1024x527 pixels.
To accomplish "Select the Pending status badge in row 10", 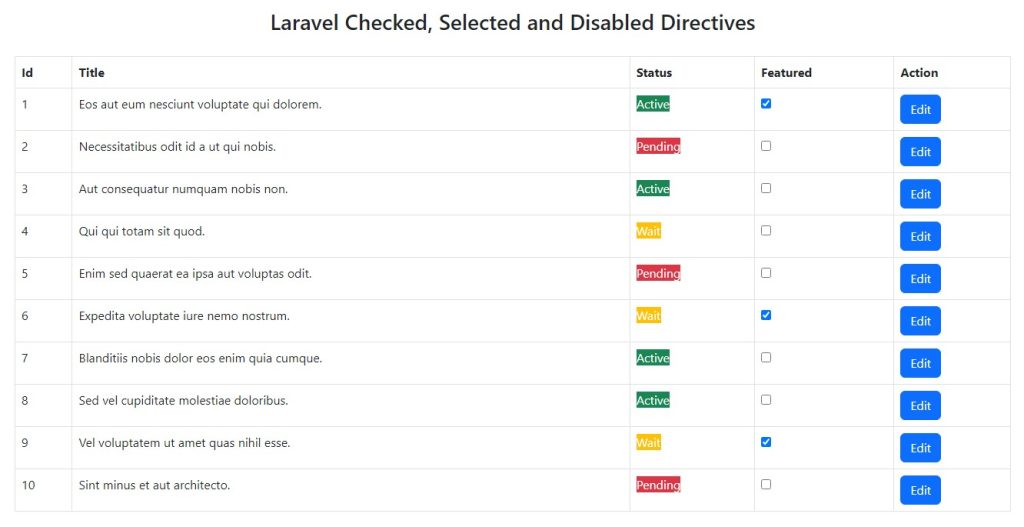I will click(658, 485).
